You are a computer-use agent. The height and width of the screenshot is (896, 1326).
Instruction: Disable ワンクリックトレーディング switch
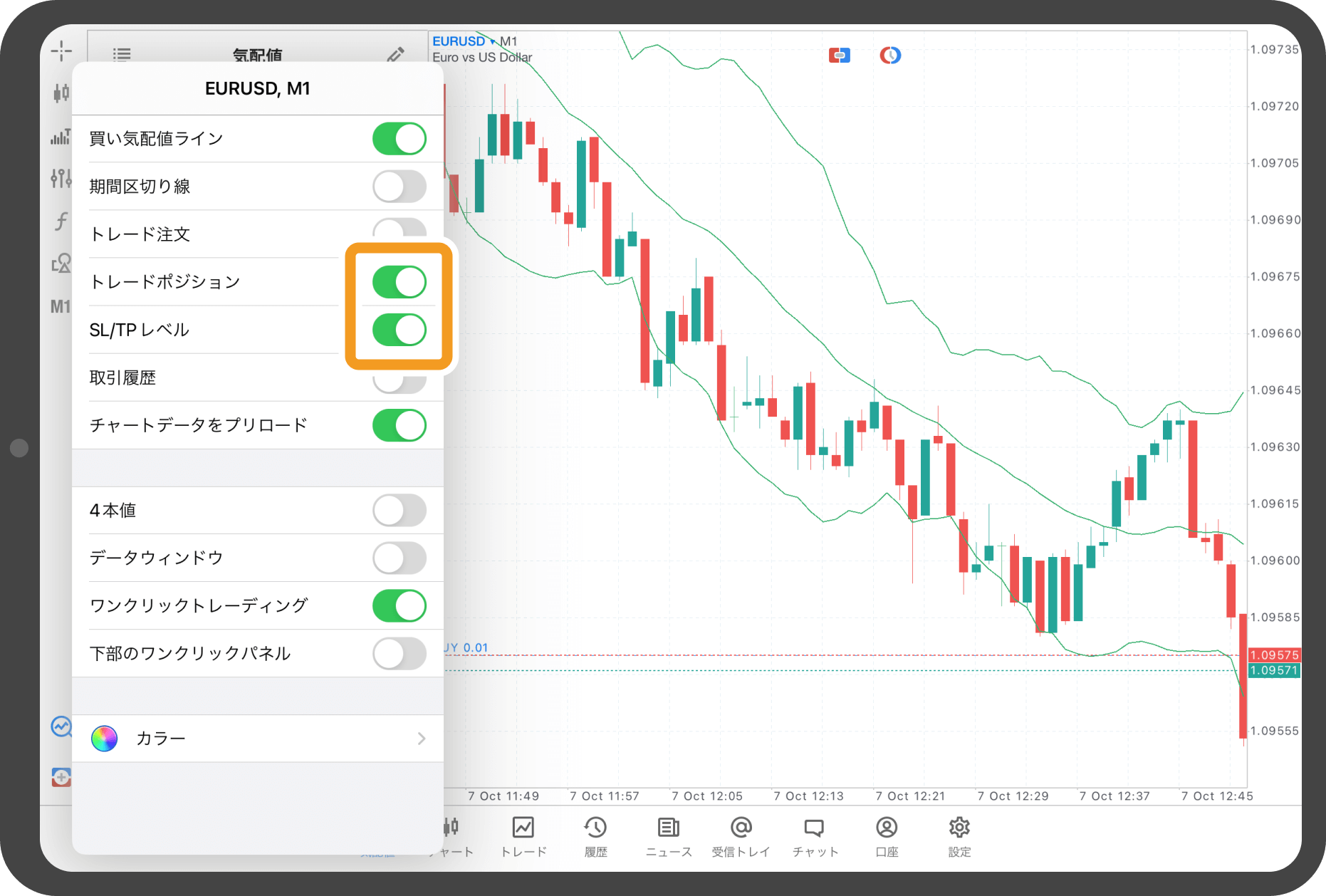[399, 606]
